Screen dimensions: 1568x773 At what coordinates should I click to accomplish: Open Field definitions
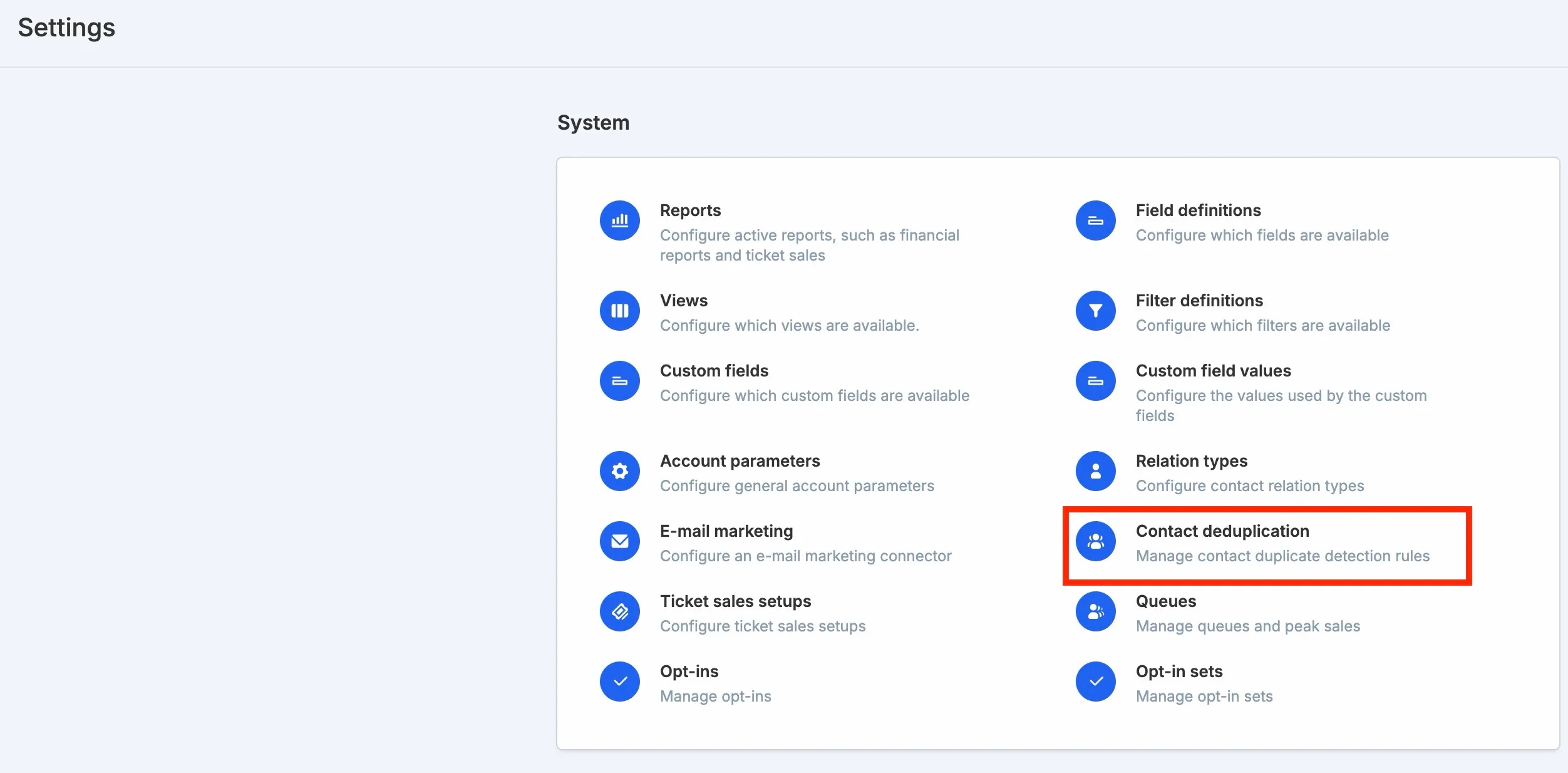tap(1198, 210)
